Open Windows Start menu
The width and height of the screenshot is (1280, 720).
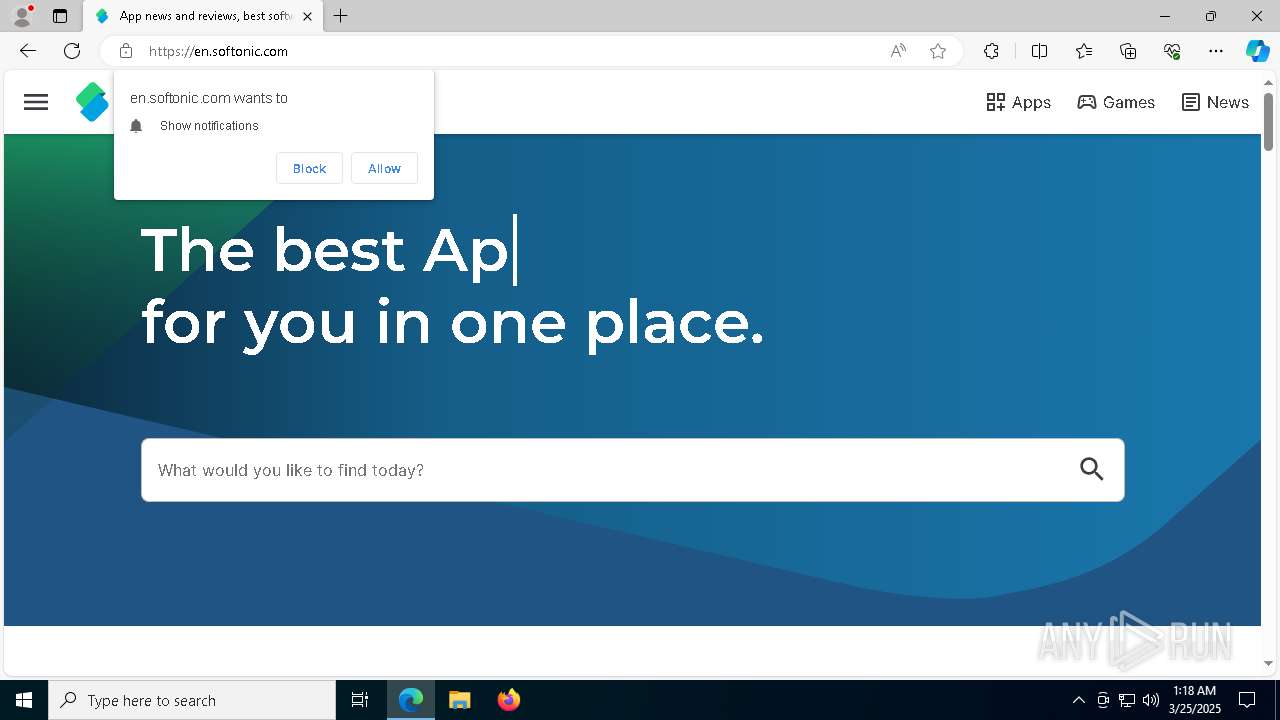click(x=24, y=700)
